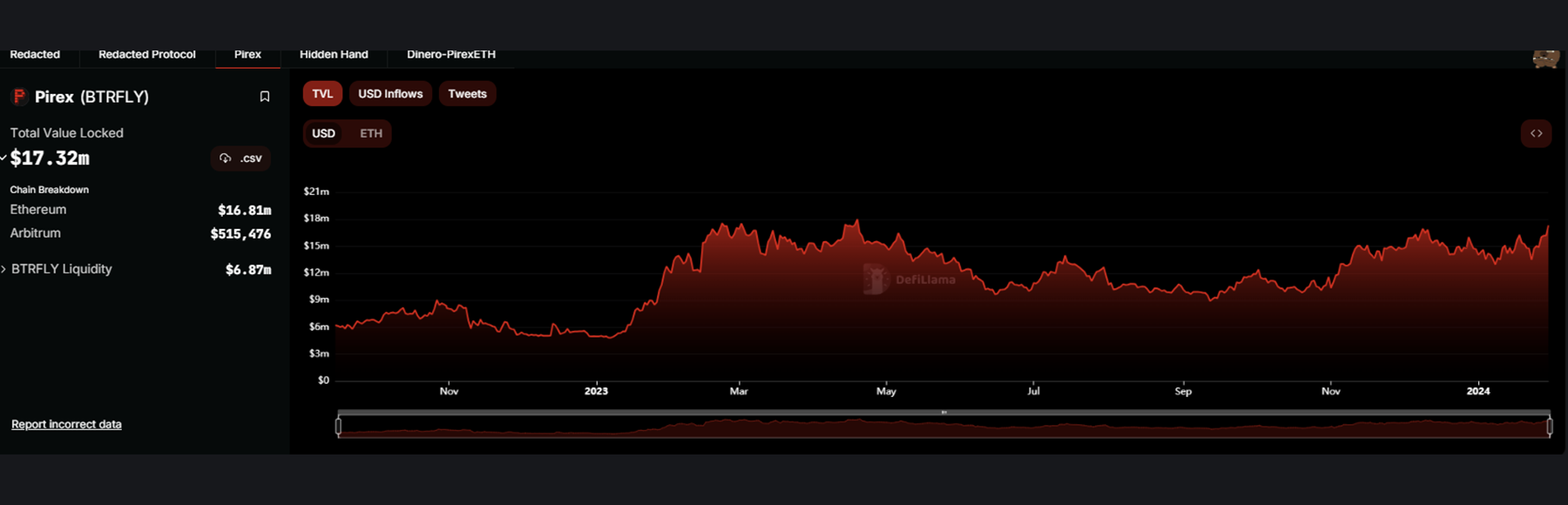
Task: Collapse the Total Value Locked chevron
Action: point(3,158)
